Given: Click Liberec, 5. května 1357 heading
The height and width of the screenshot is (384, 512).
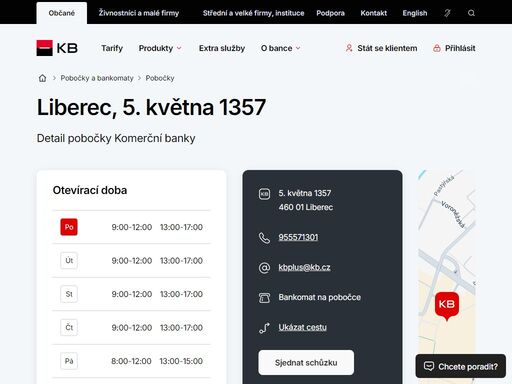Looking at the screenshot, I should click(x=151, y=107).
